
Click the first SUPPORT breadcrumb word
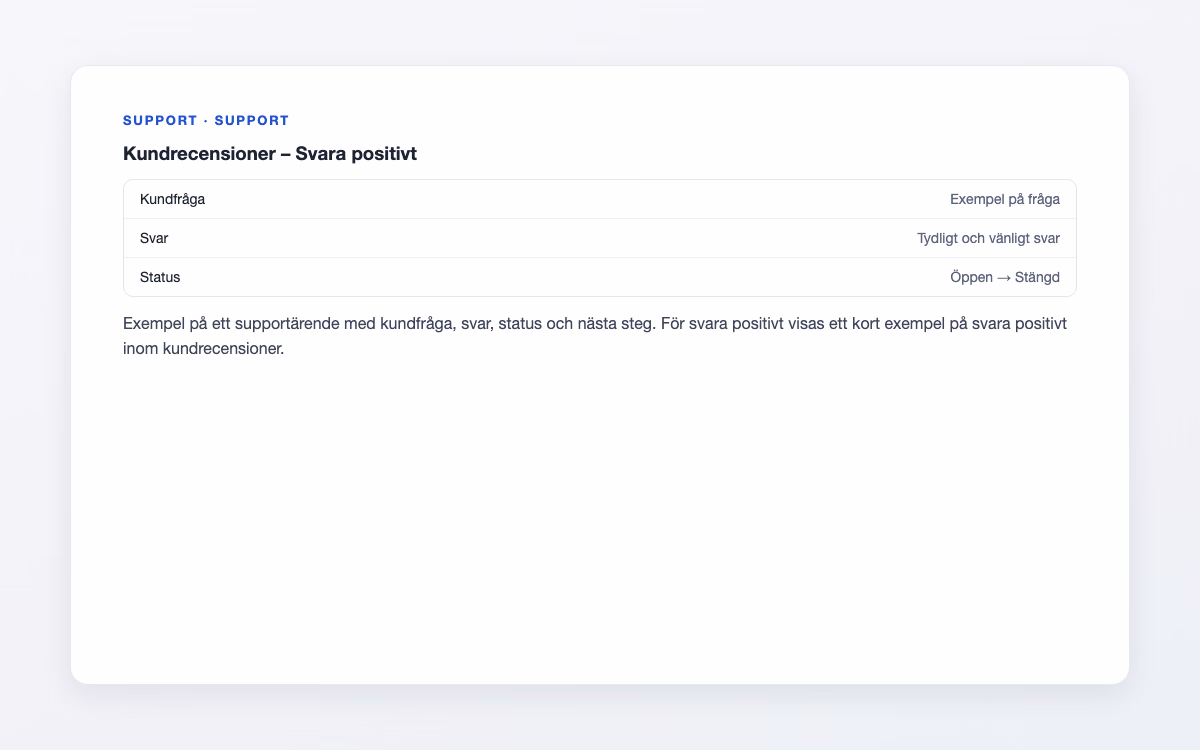point(160,120)
